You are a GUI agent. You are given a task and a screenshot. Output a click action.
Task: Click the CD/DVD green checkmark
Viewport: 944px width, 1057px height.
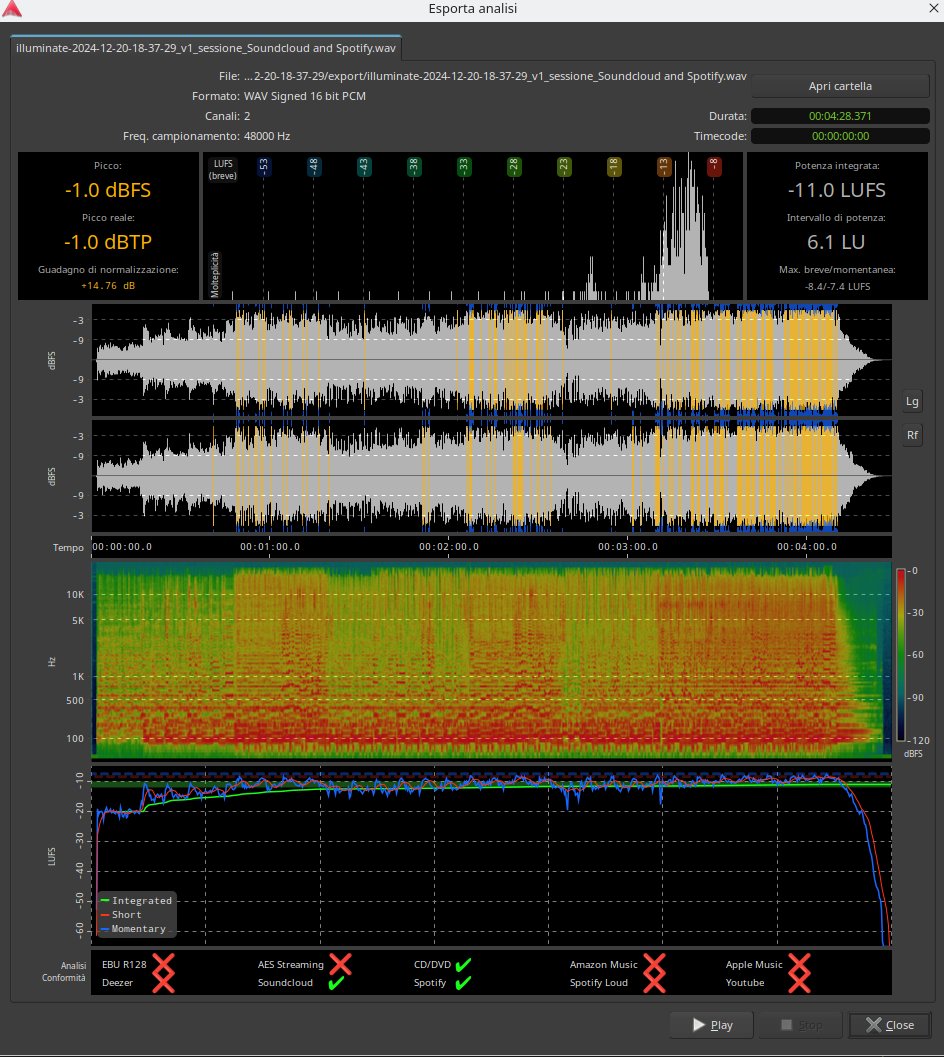pyautogui.click(x=463, y=965)
